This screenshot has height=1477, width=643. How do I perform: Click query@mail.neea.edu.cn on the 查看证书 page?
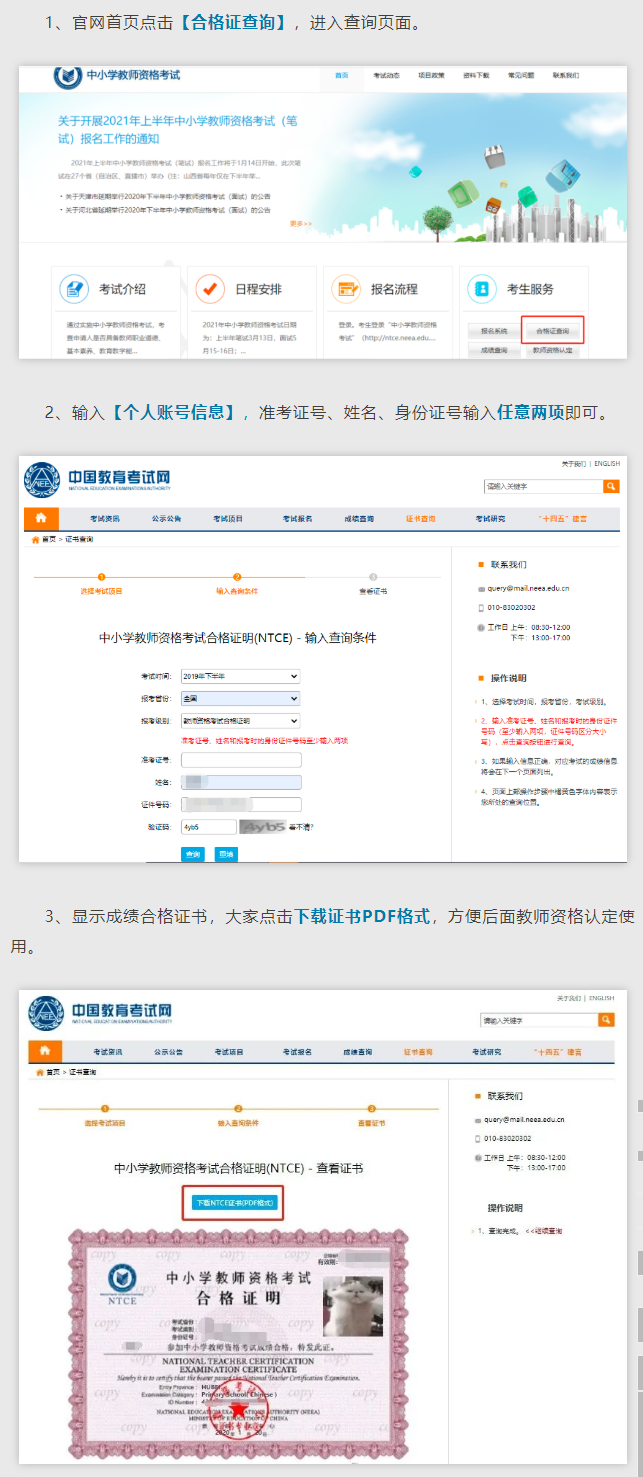[x=525, y=1120]
